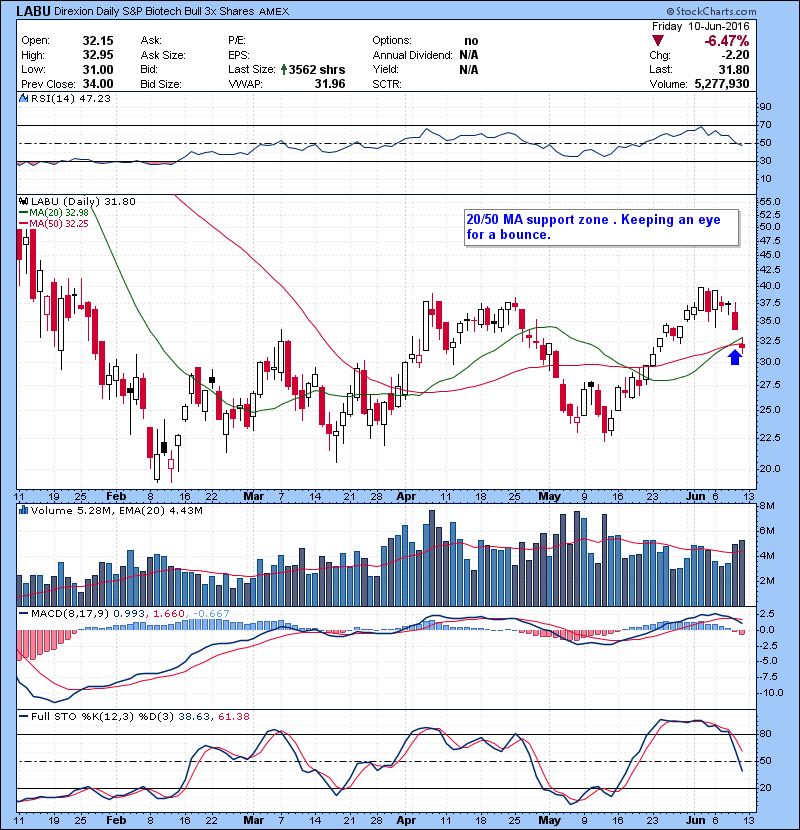Click the volume bars icon

pyautogui.click(x=24, y=510)
